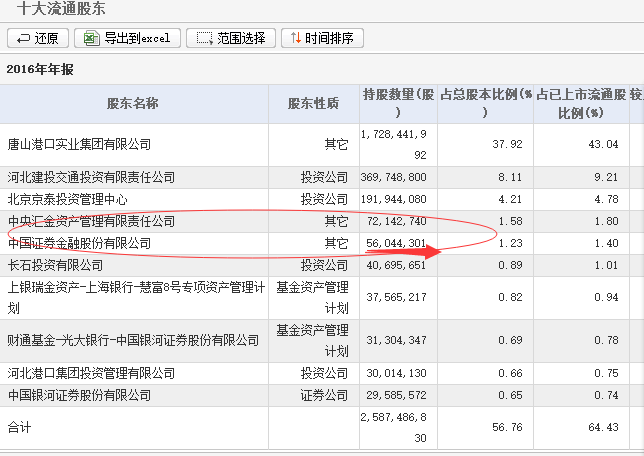Click the 8.11 percentage cell

[x=511, y=177]
